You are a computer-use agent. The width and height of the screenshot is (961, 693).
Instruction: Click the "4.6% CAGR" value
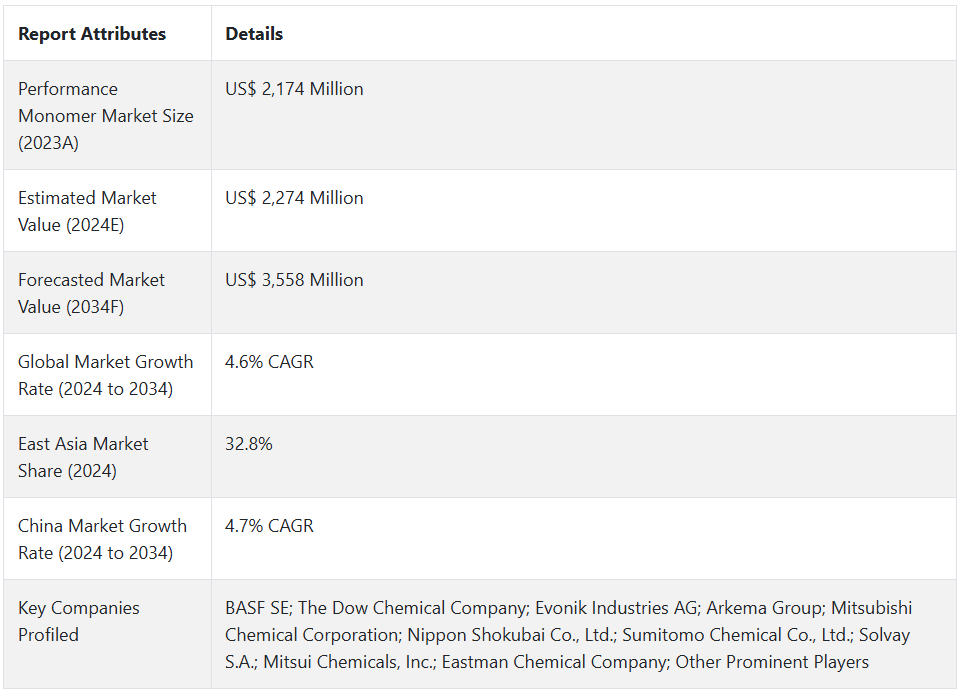pyautogui.click(x=269, y=362)
